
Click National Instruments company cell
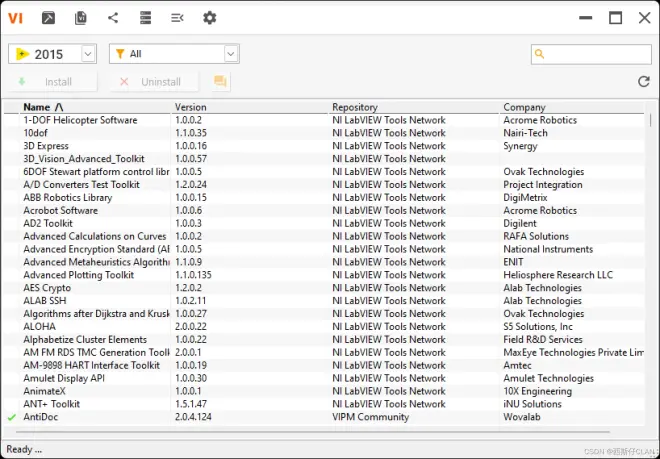(548, 249)
